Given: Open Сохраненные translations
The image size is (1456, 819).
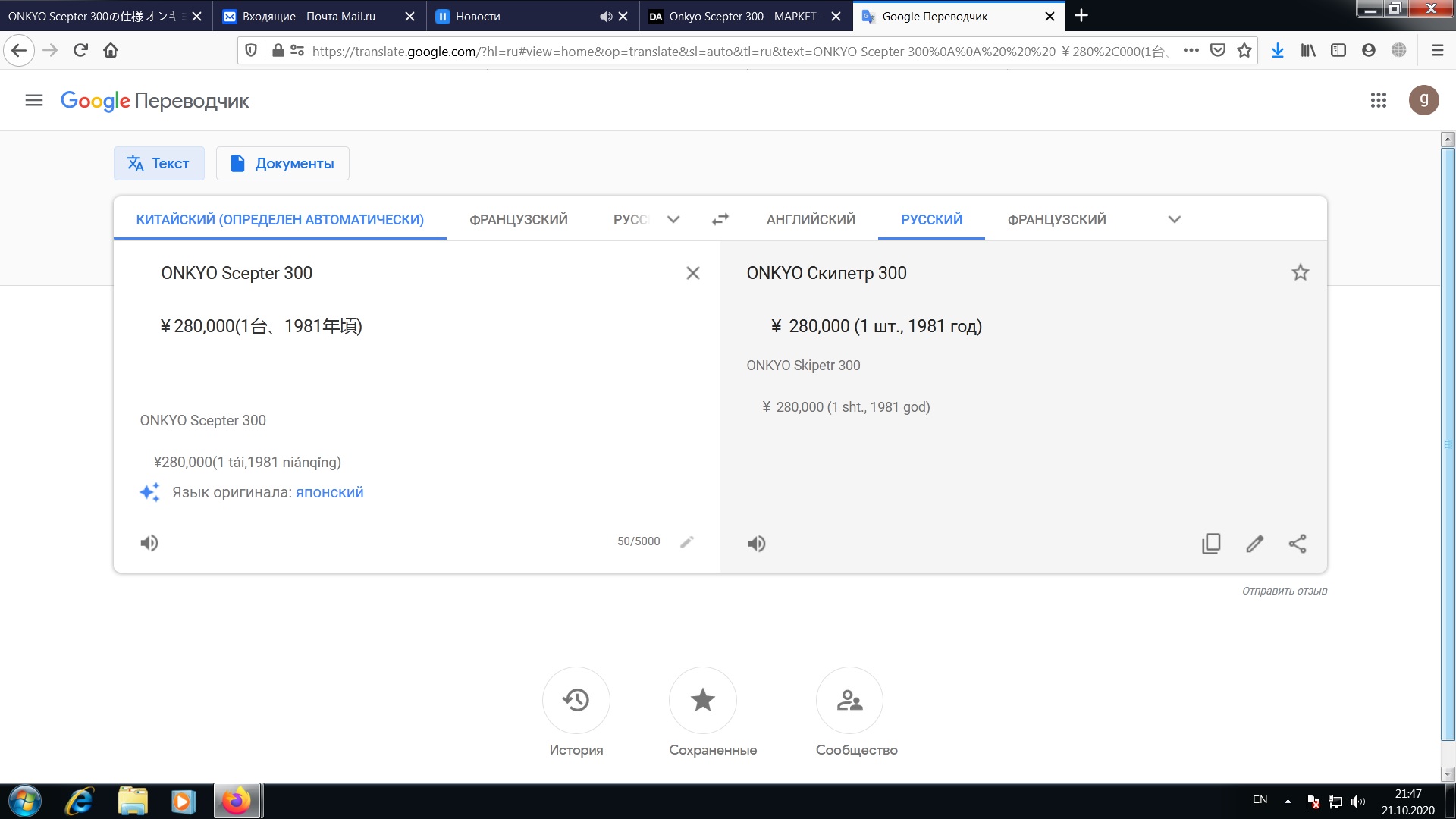Looking at the screenshot, I should coord(702,700).
